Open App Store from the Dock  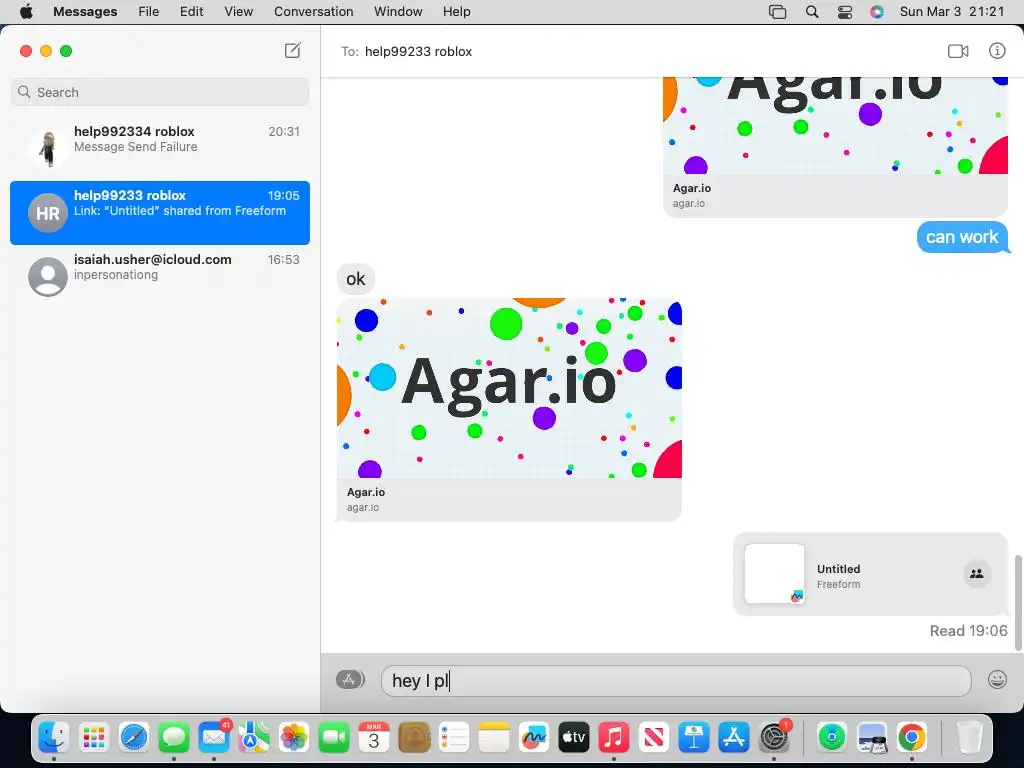click(x=734, y=737)
